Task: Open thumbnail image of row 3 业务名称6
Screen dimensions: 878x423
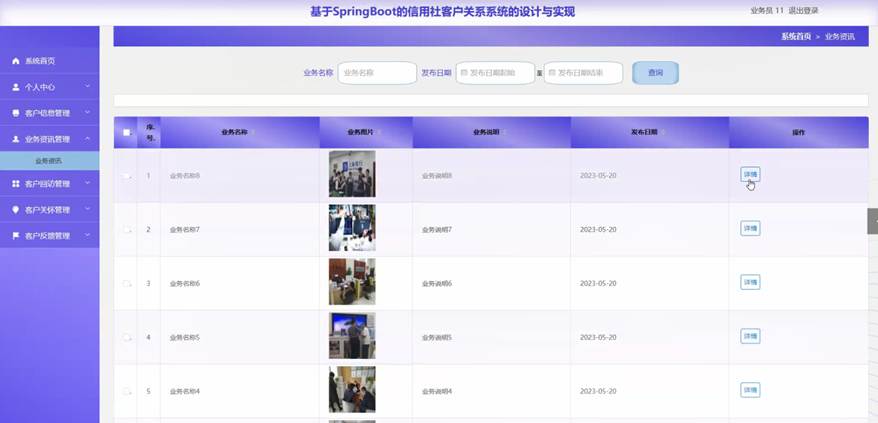Action: click(352, 281)
